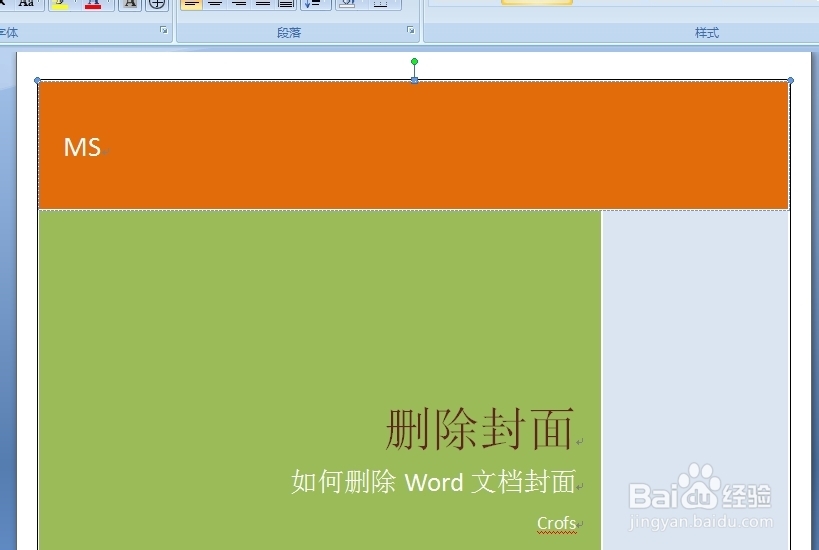Click the subtitle "如何删除 Word 文档封面"
Viewport: 819px width, 550px height.
pos(434,482)
